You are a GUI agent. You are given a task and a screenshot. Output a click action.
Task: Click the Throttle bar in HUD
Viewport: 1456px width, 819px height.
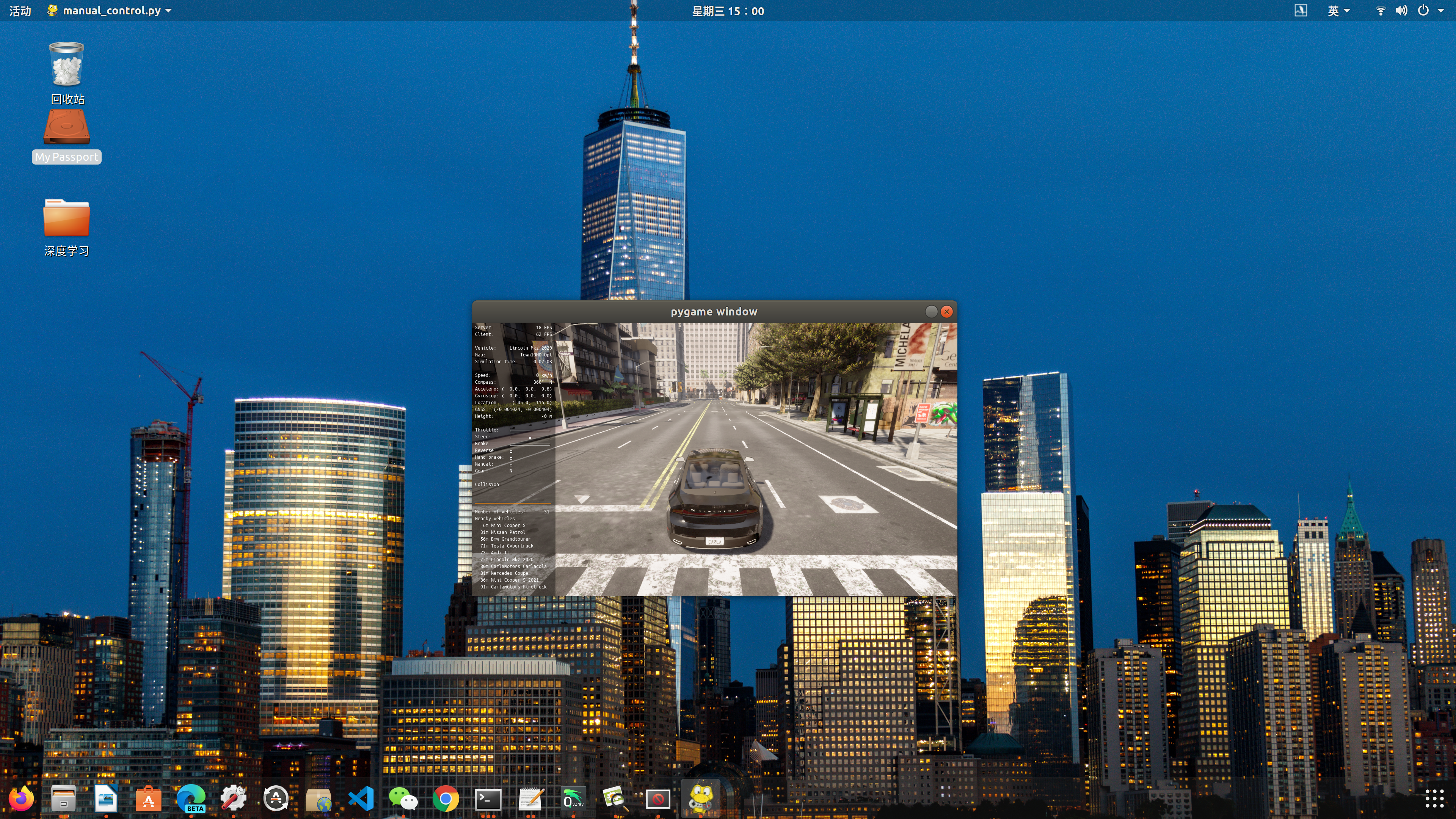pos(530,431)
